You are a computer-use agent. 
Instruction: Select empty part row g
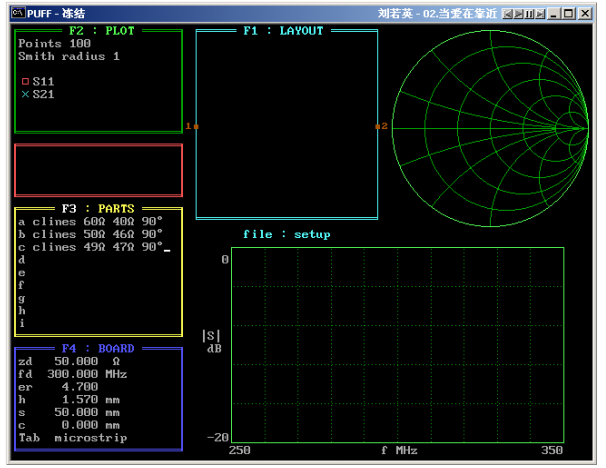click(22, 298)
